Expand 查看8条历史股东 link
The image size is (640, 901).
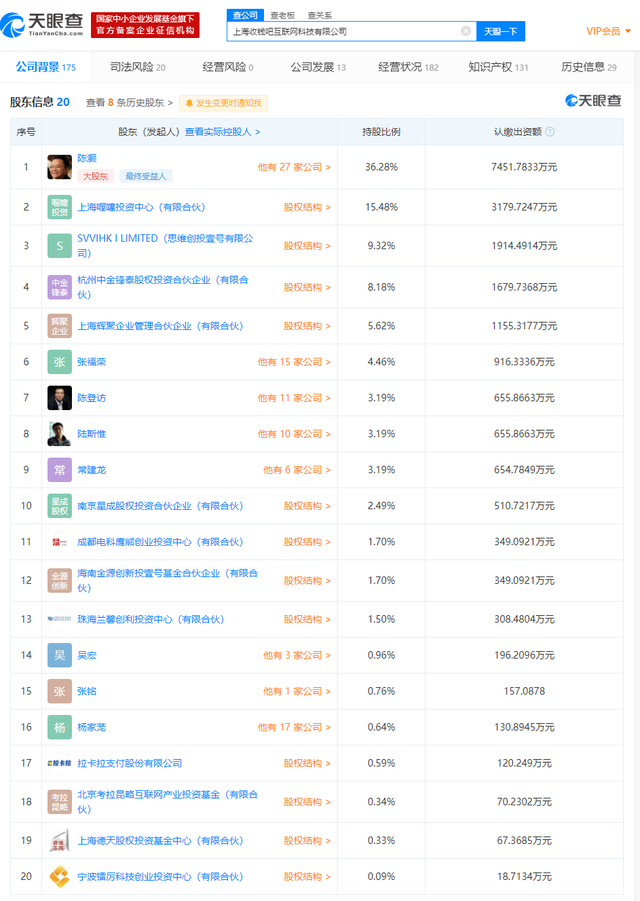129,103
